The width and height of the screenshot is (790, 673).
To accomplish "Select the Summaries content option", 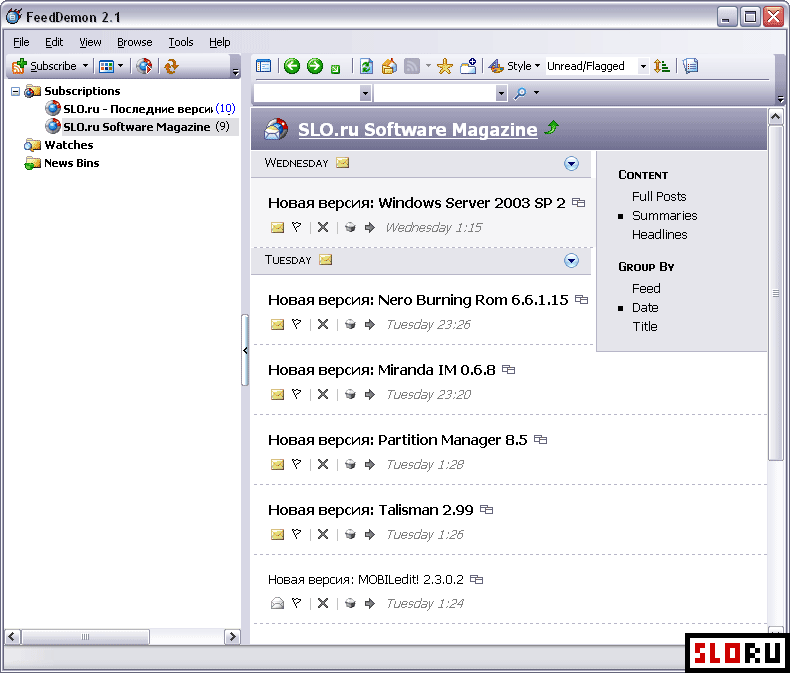I will (x=665, y=216).
